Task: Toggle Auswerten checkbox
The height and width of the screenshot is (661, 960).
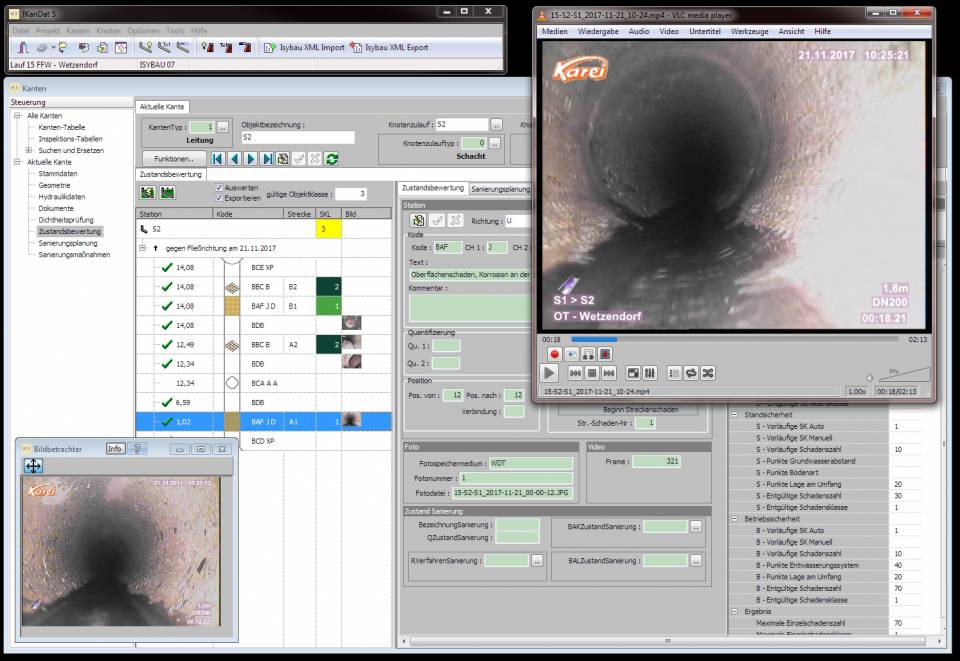Action: (x=219, y=188)
